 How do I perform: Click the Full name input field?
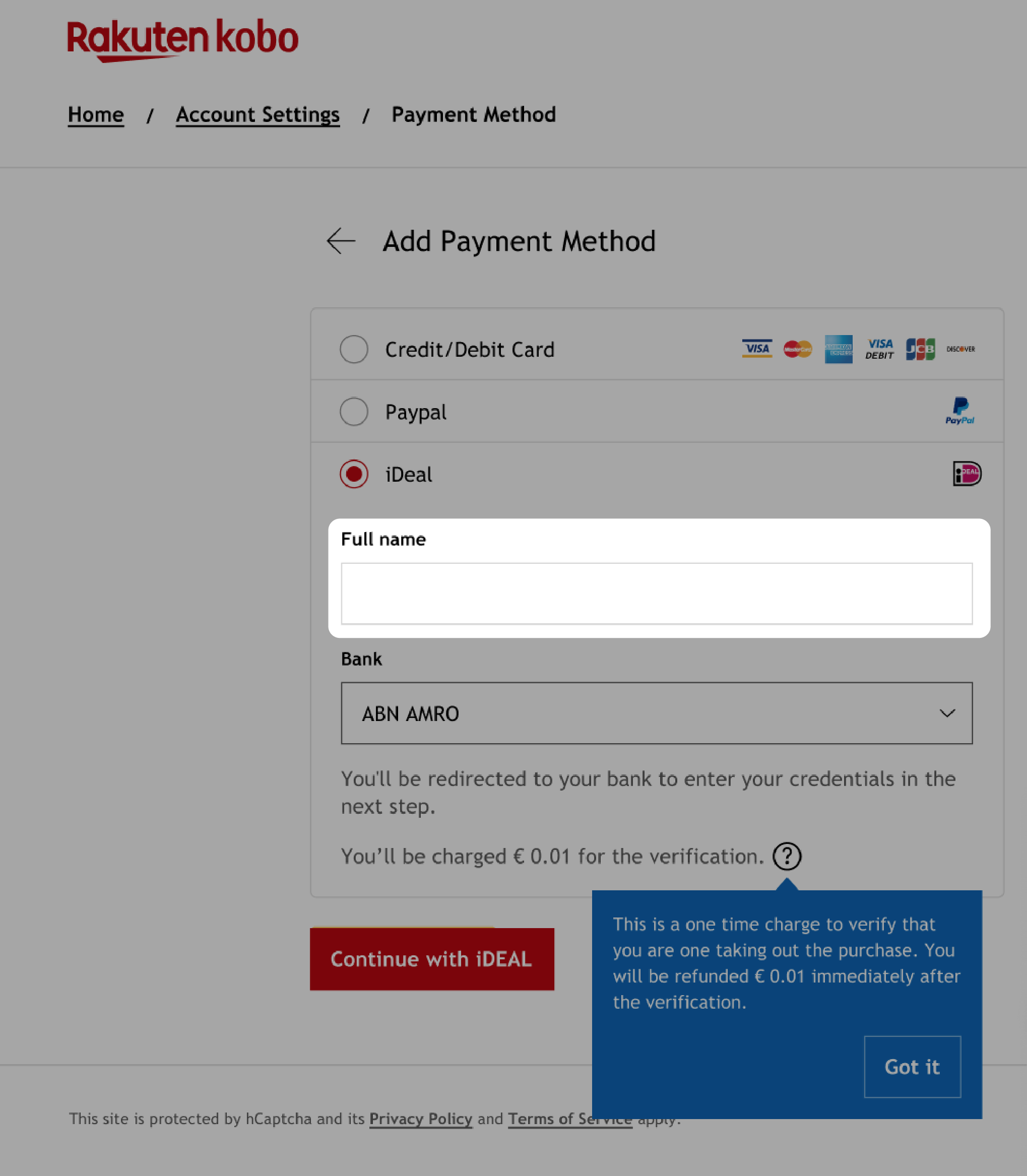point(656,593)
